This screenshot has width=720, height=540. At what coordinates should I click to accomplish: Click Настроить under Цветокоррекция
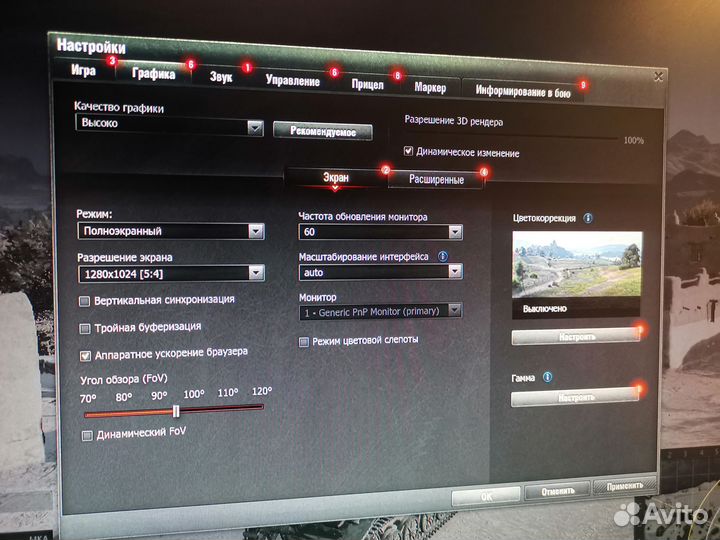click(576, 337)
